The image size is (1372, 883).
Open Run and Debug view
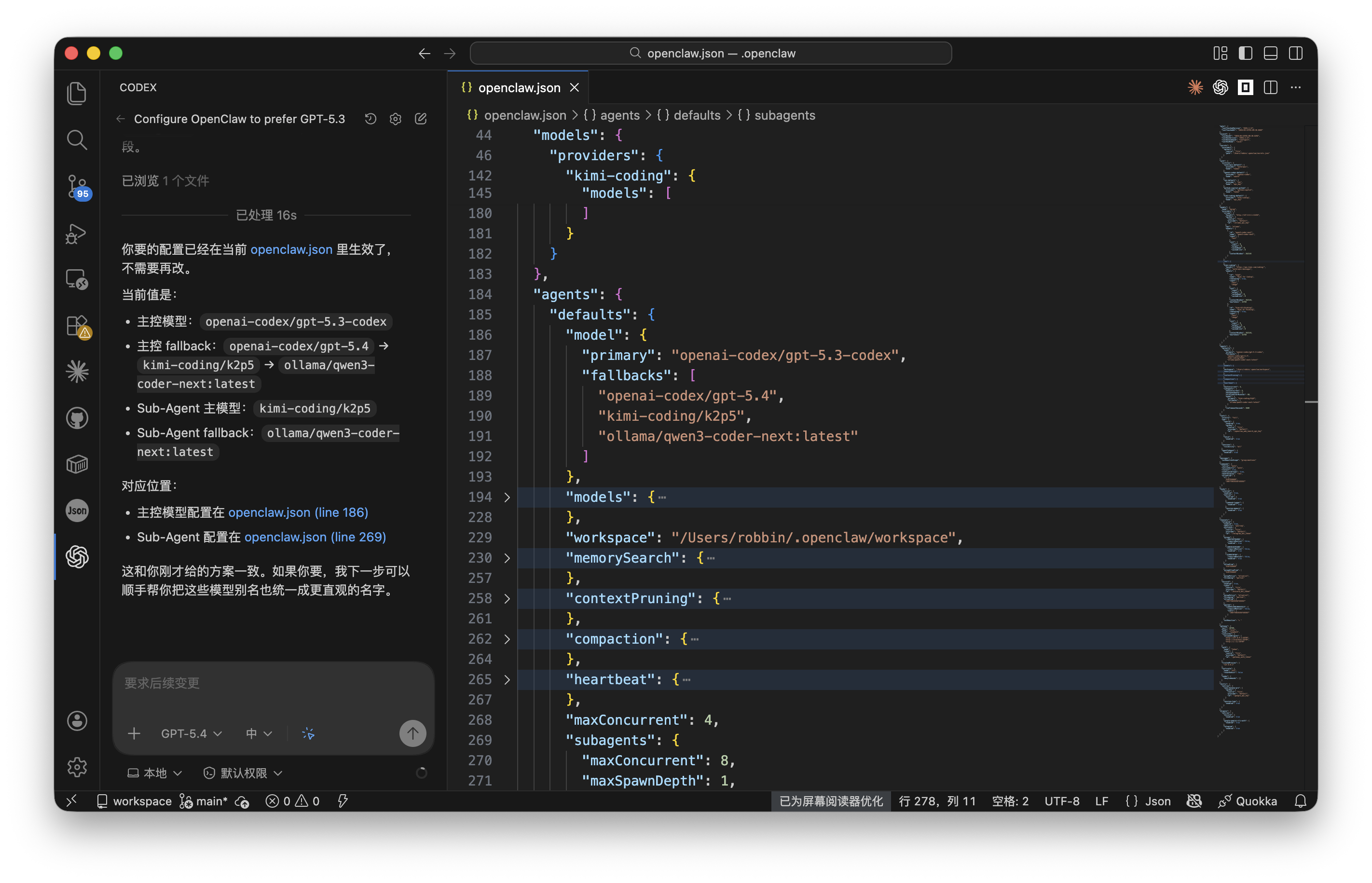(x=77, y=234)
